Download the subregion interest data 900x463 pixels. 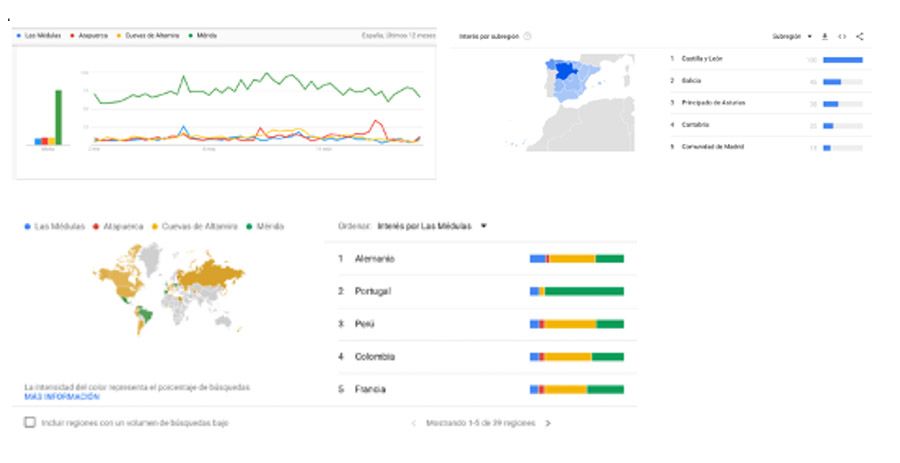[825, 36]
